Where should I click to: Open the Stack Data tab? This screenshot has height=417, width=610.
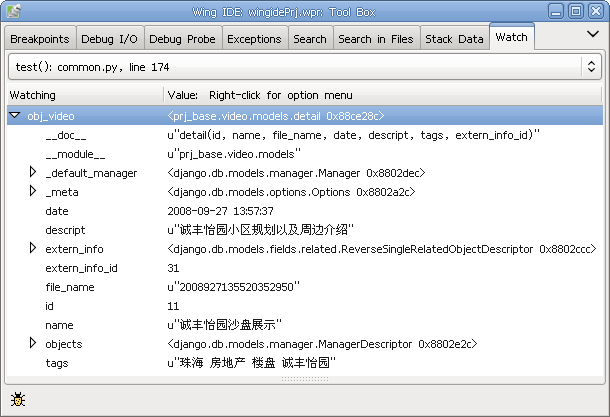click(453, 39)
